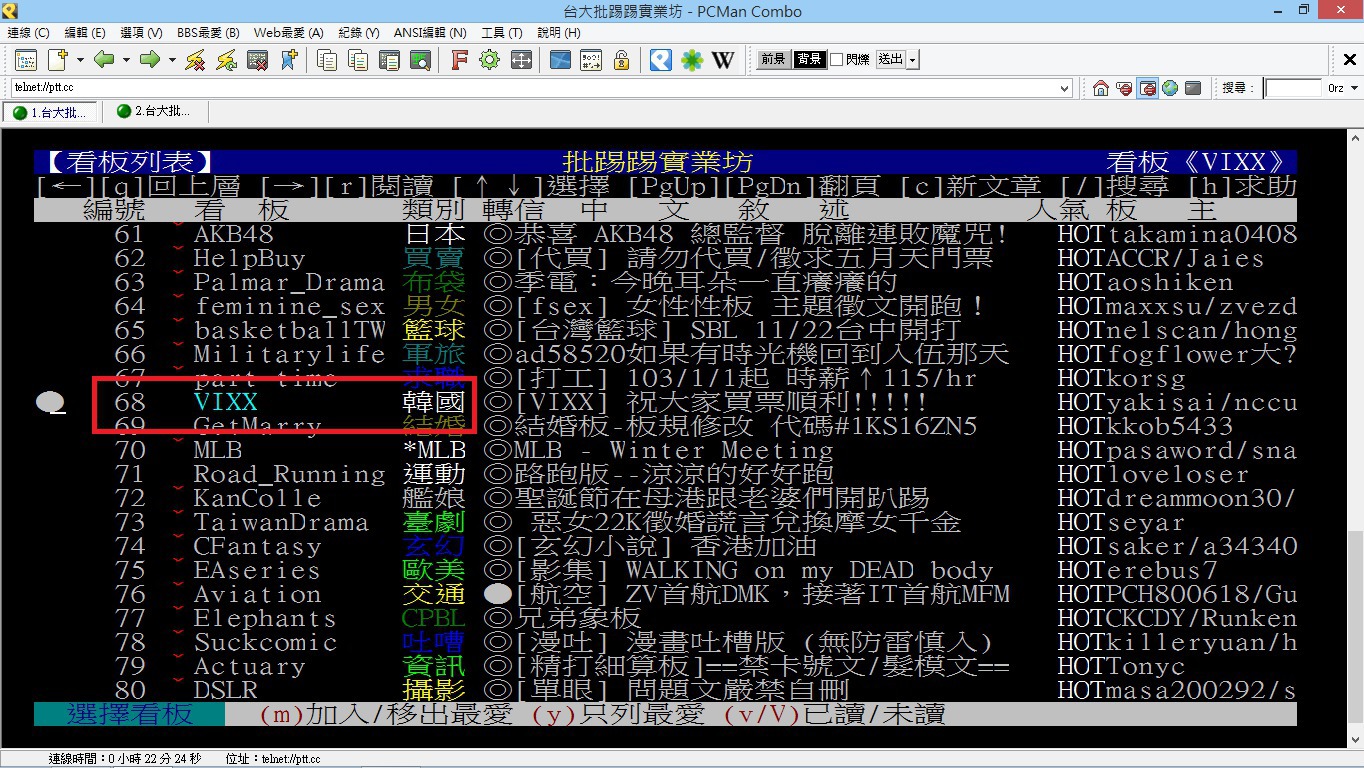Open Wikipedia with the W icon

pos(723,60)
